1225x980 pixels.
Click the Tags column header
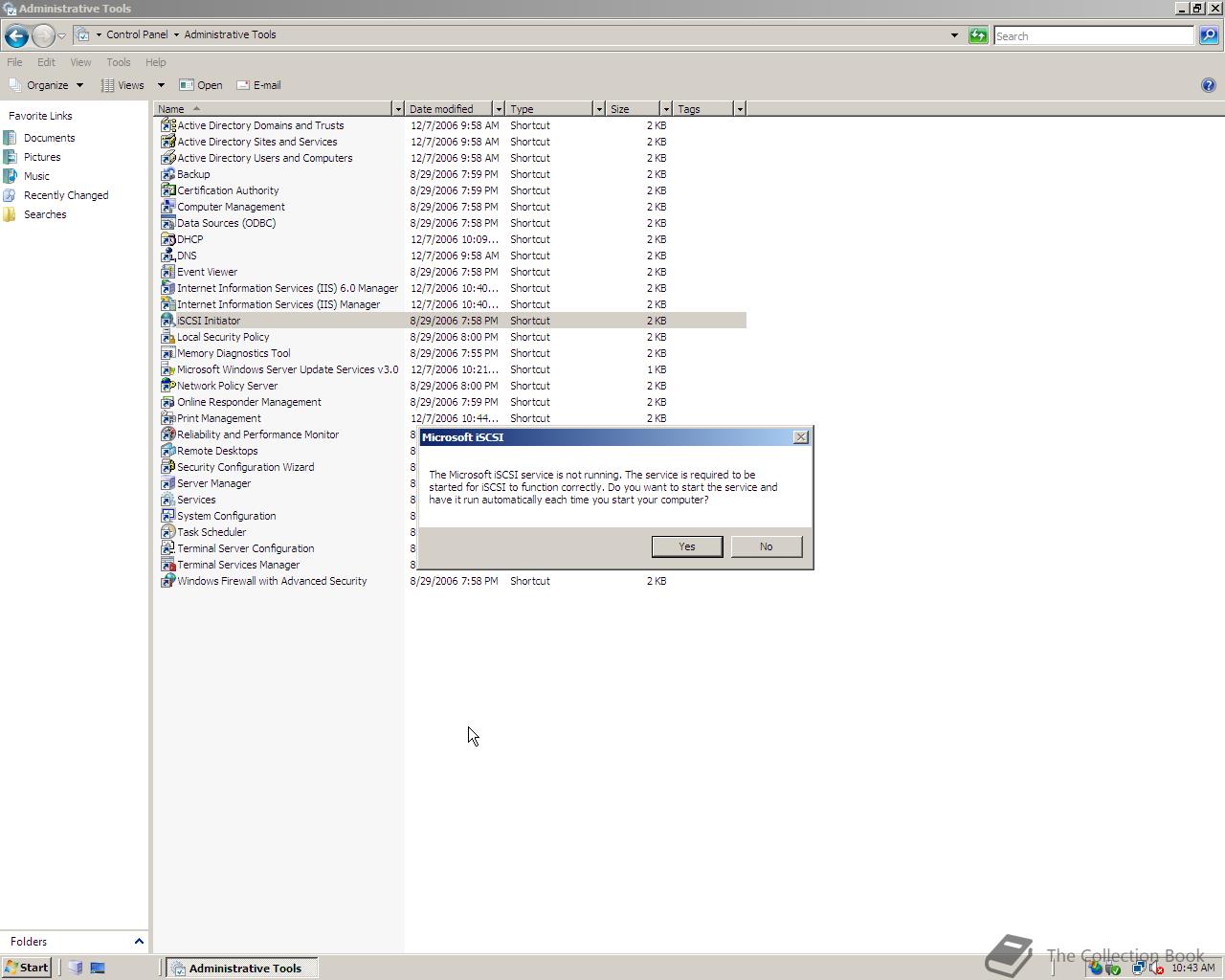703,109
